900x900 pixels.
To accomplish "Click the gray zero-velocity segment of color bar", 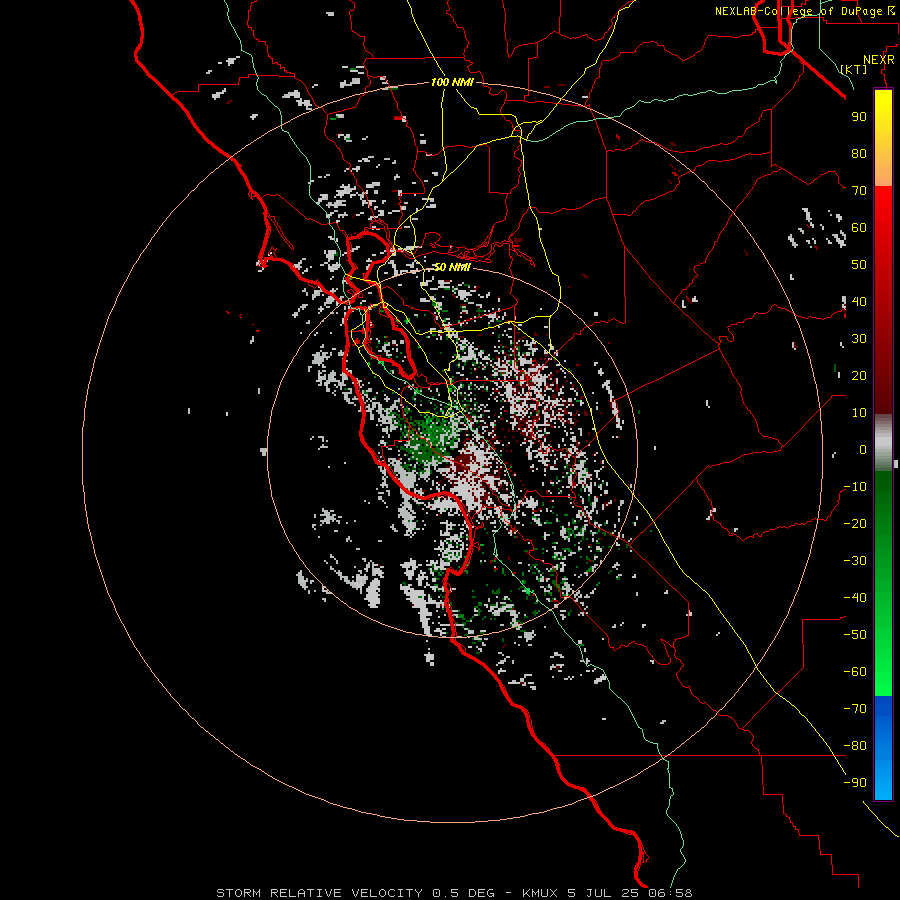I will coord(883,443).
